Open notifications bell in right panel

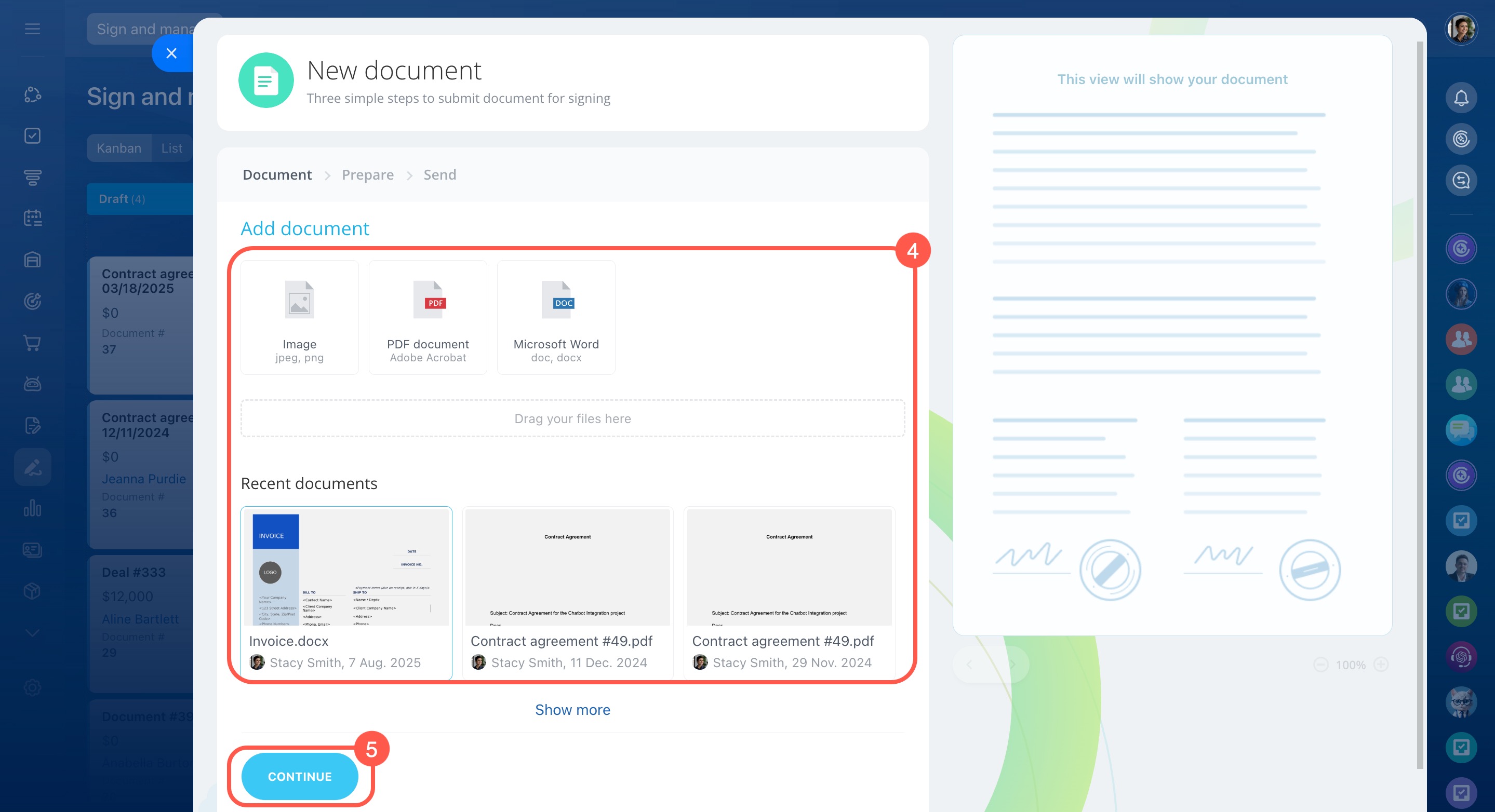coord(1461,98)
